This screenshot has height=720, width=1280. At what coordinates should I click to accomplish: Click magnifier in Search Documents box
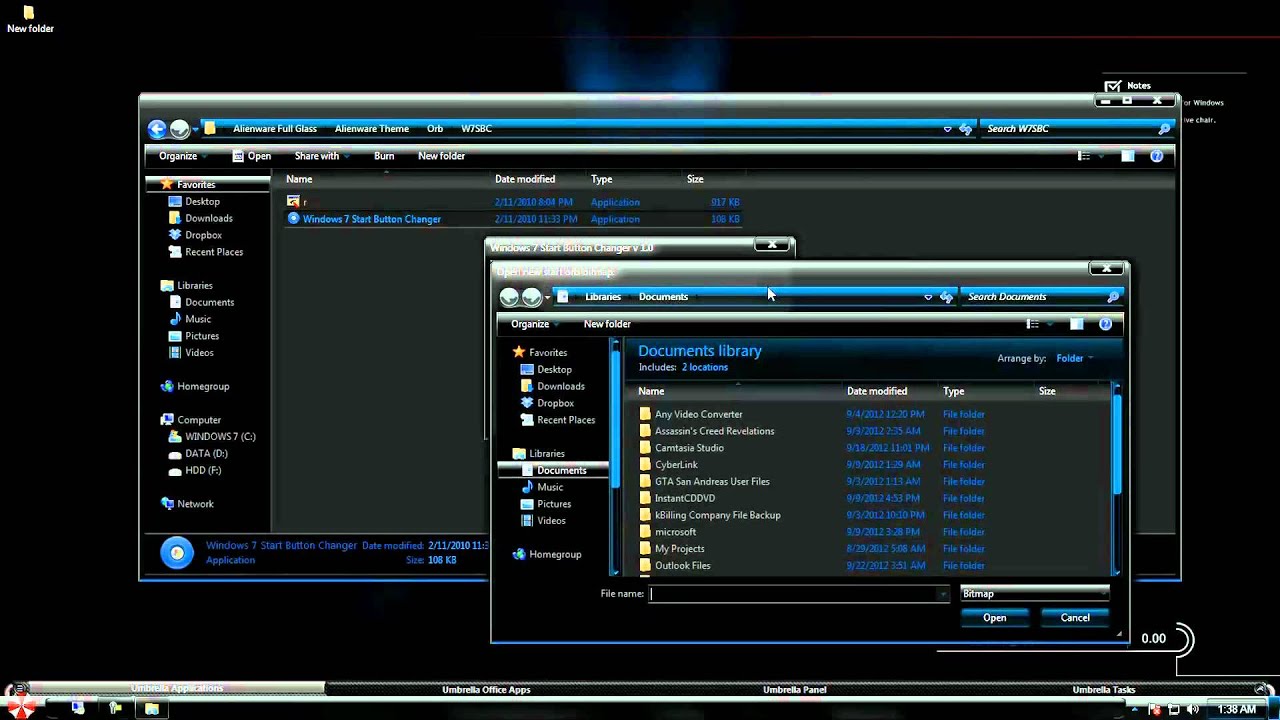(x=1113, y=297)
